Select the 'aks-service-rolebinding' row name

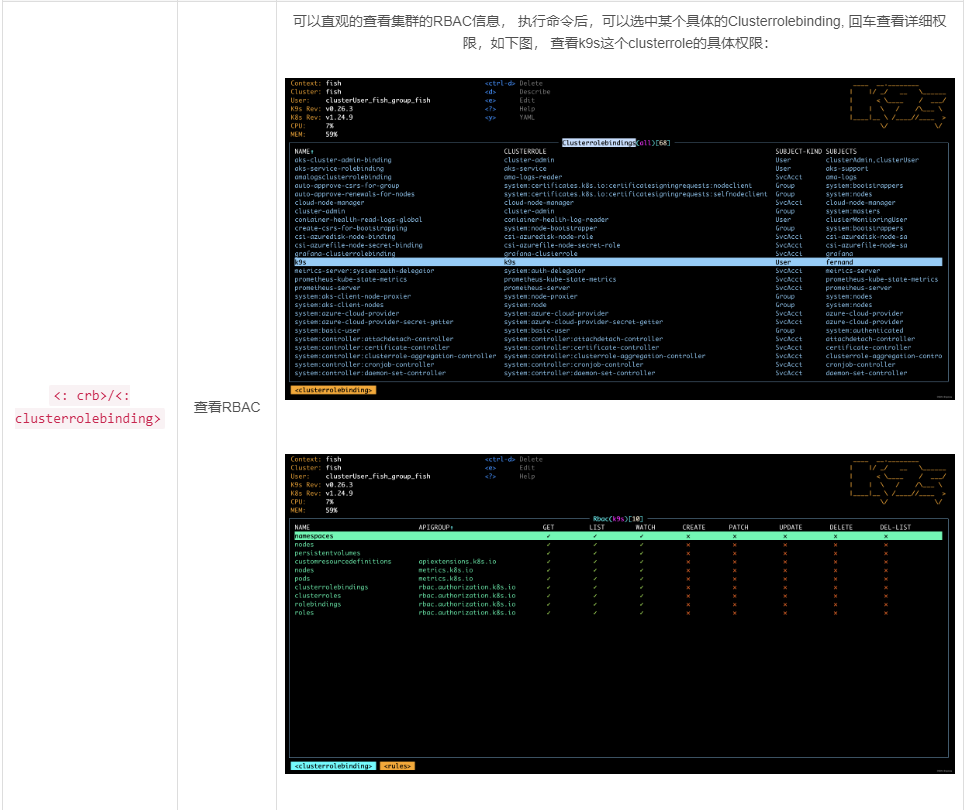click(339, 168)
